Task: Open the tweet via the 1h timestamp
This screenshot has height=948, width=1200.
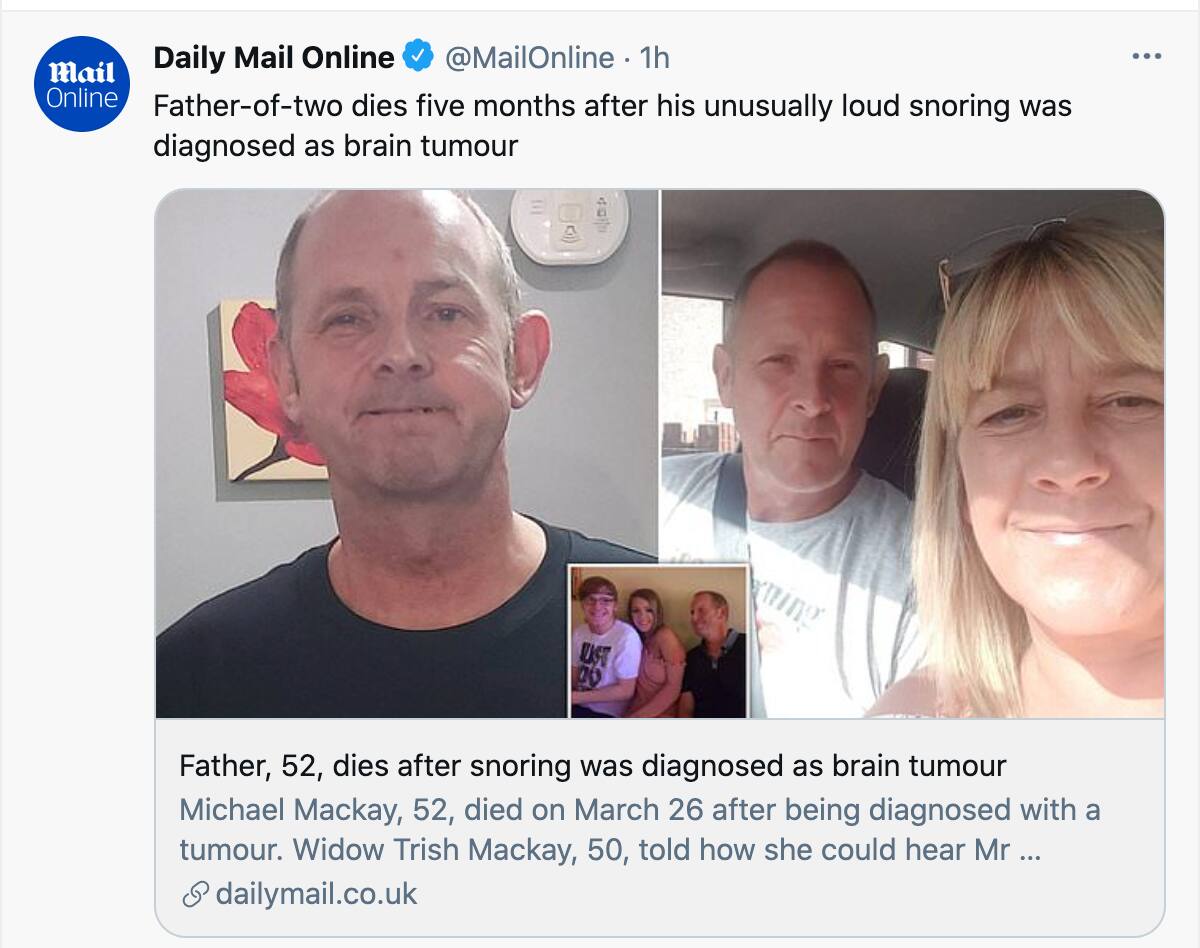Action: (x=654, y=58)
